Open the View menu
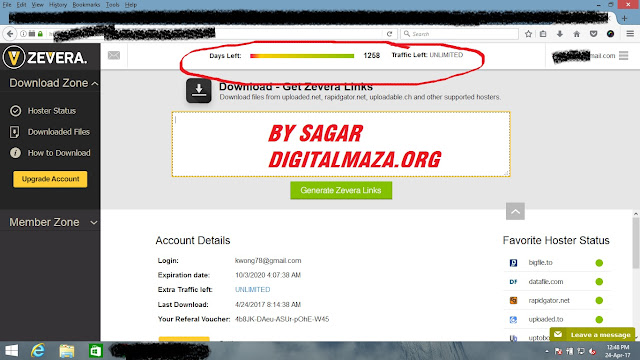 pos(38,5)
